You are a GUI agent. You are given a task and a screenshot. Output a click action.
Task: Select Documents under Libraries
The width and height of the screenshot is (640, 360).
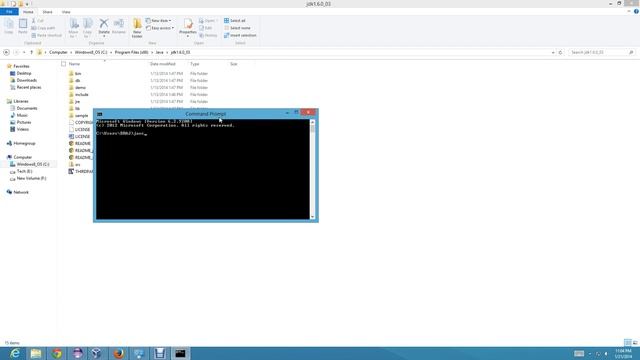point(27,108)
